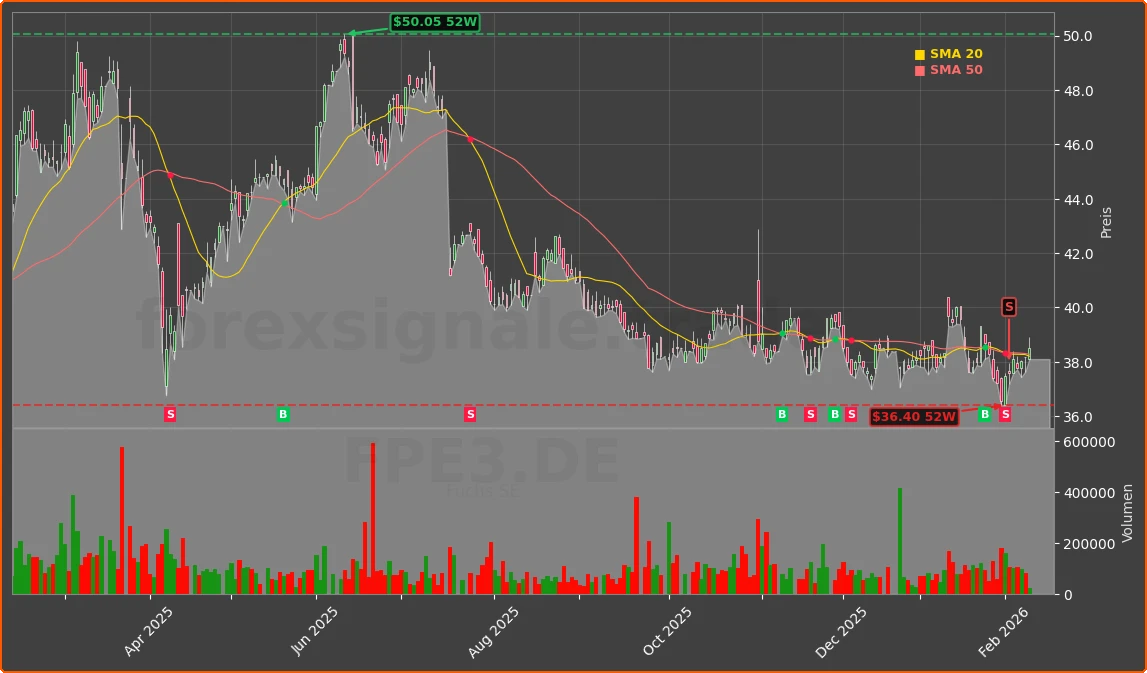
Task: Toggle SMA 50 visibility in the legend
Action: (955, 70)
